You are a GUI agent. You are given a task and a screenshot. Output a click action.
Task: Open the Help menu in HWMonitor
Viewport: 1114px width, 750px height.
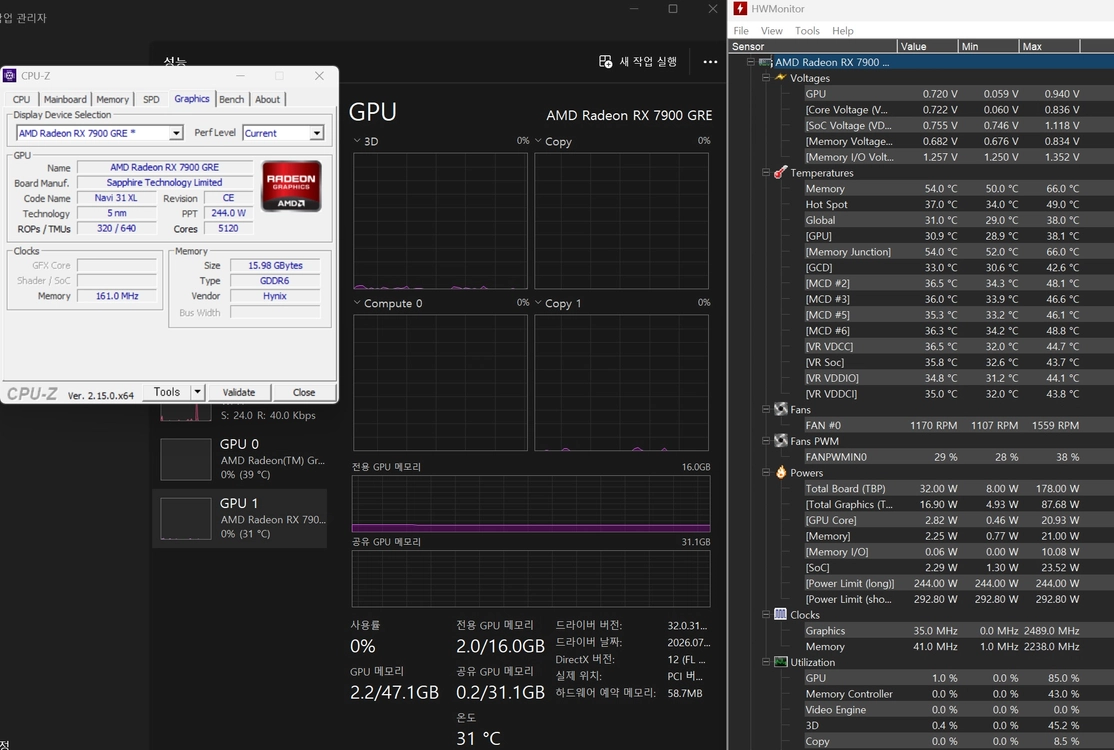coord(843,31)
